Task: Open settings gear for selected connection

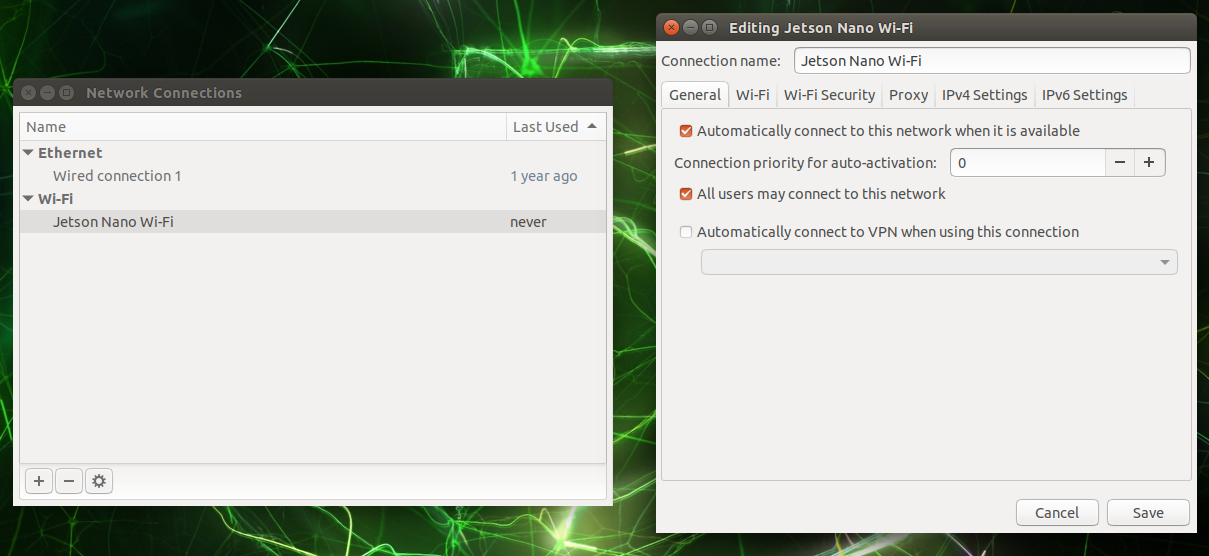Action: tap(99, 481)
